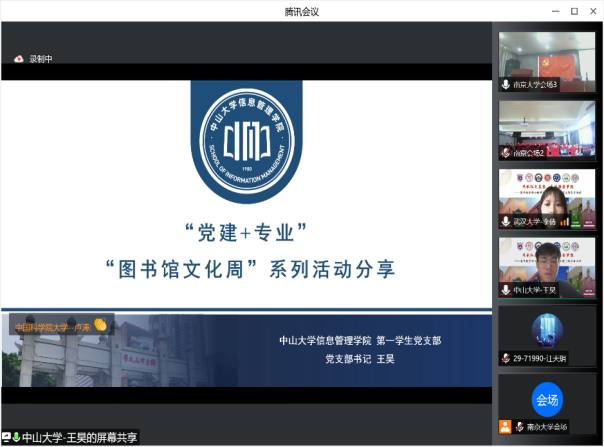This screenshot has width=604, height=447.
Task: Click the blue 会场 avatar circle
Action: (x=547, y=399)
